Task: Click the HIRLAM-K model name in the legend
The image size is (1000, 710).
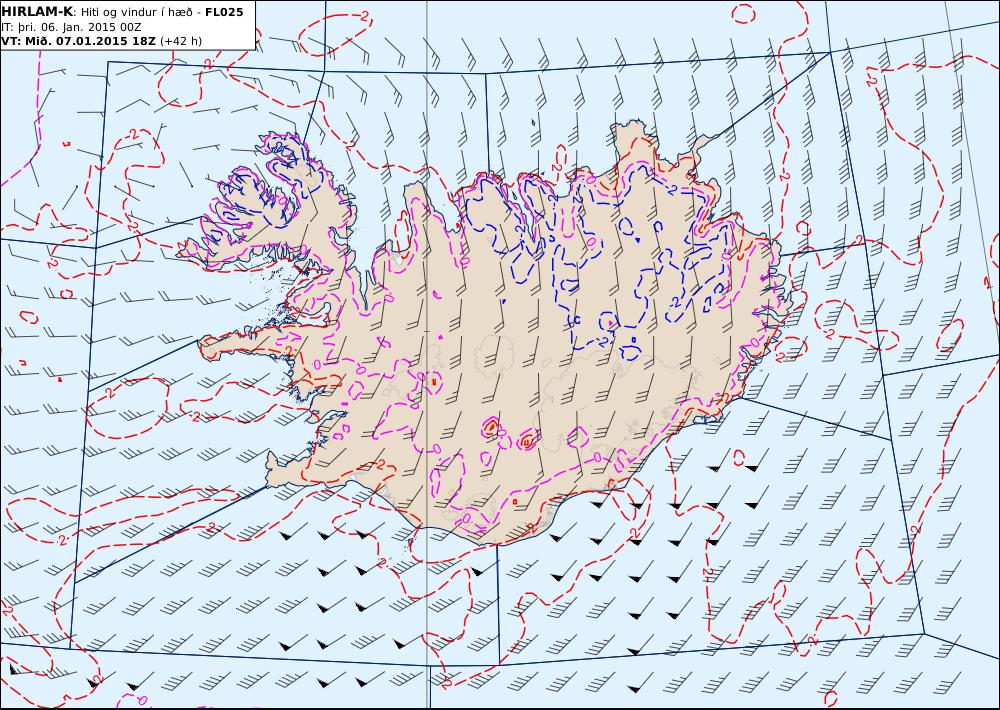Action: pos(37,12)
